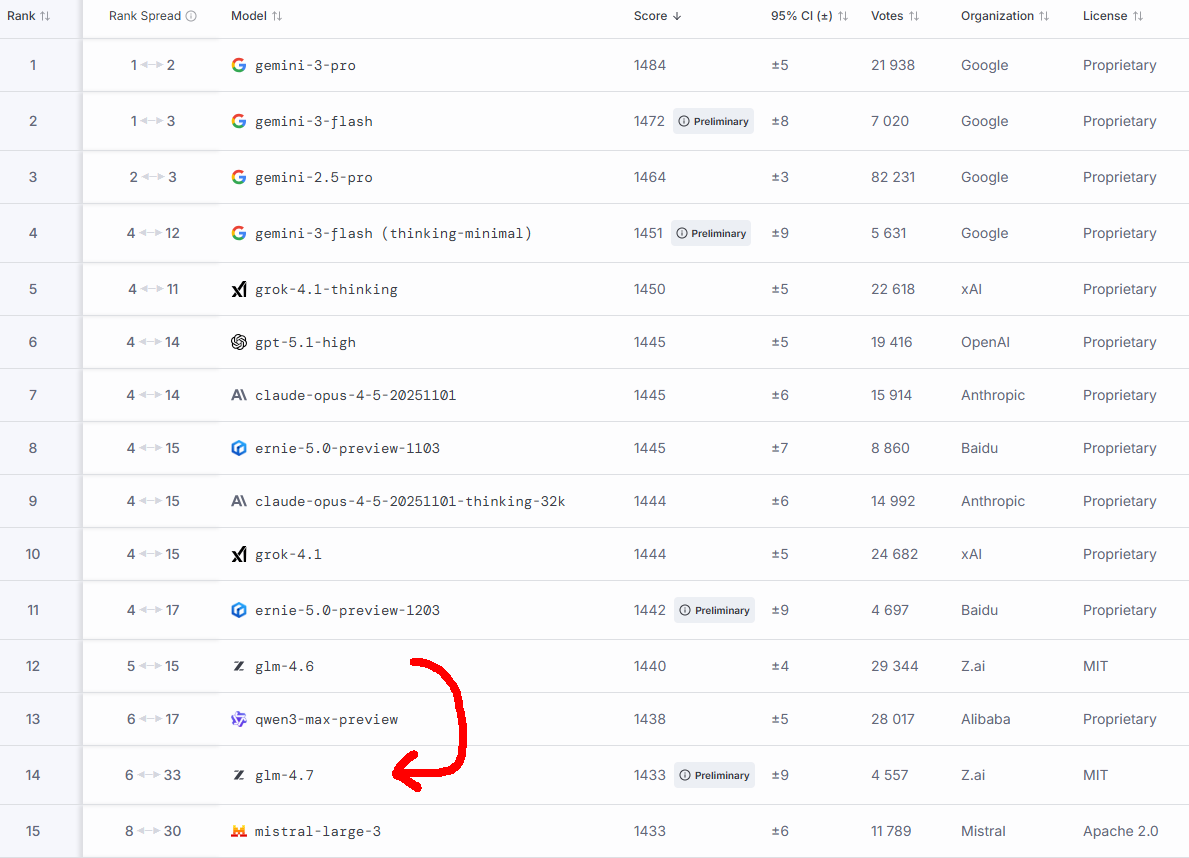Select the votes value 82 231
The image size is (1189, 858).
pyautogui.click(x=893, y=177)
